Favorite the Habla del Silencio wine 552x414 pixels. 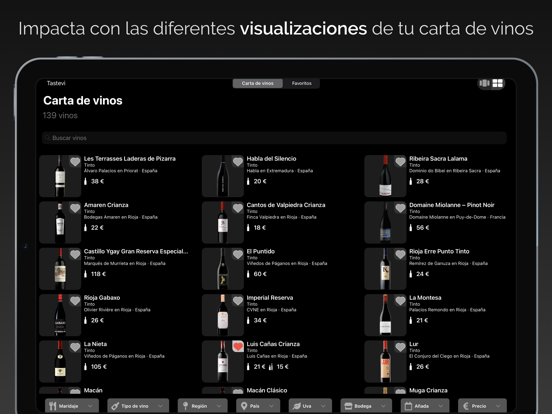coord(238,162)
